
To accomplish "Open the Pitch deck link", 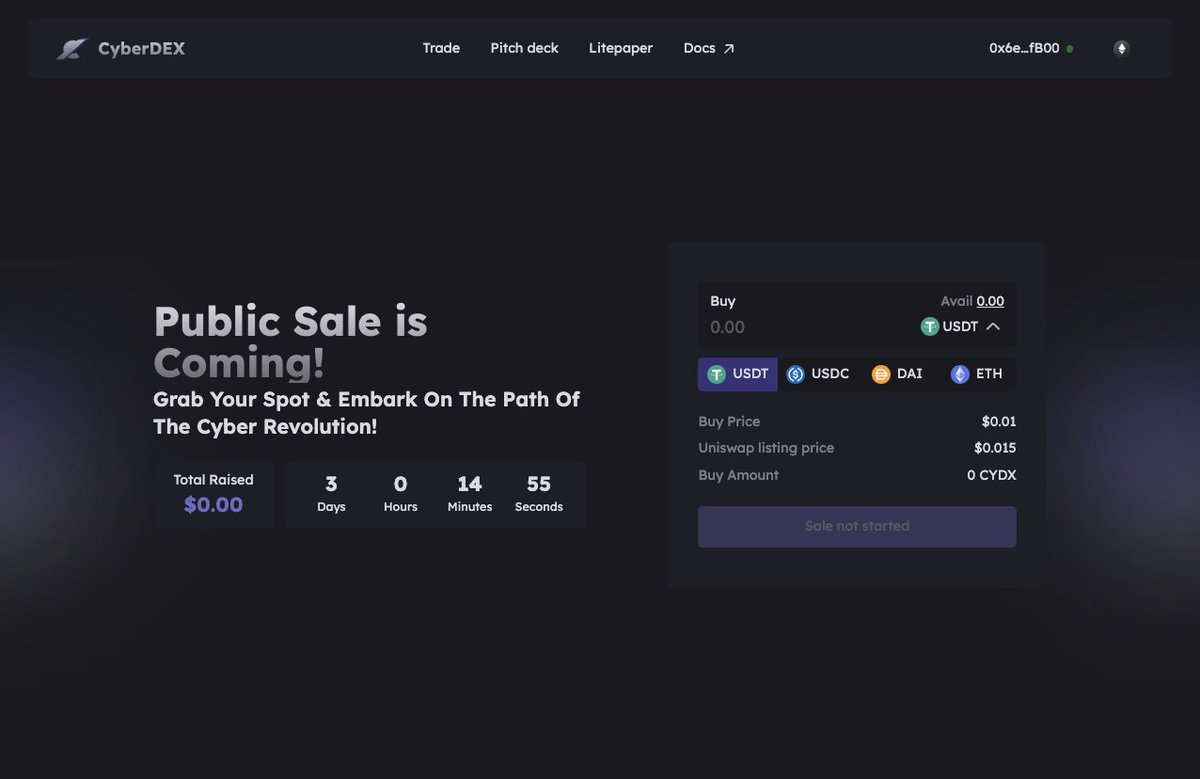I will pos(524,48).
